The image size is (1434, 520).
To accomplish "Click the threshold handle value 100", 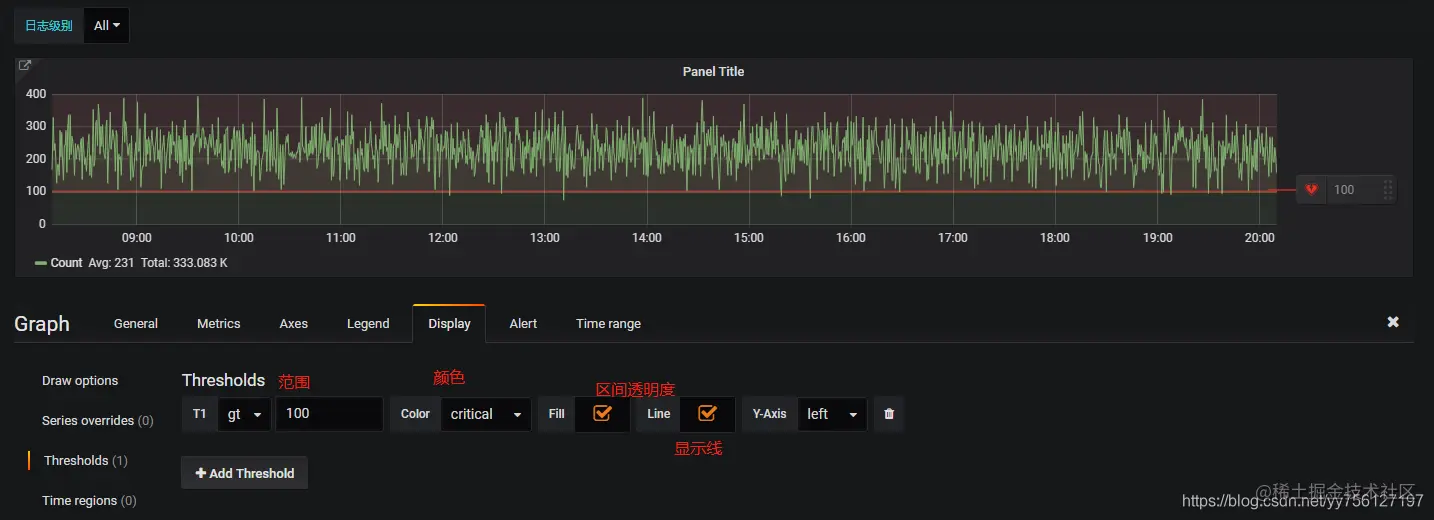I will (x=1344, y=190).
